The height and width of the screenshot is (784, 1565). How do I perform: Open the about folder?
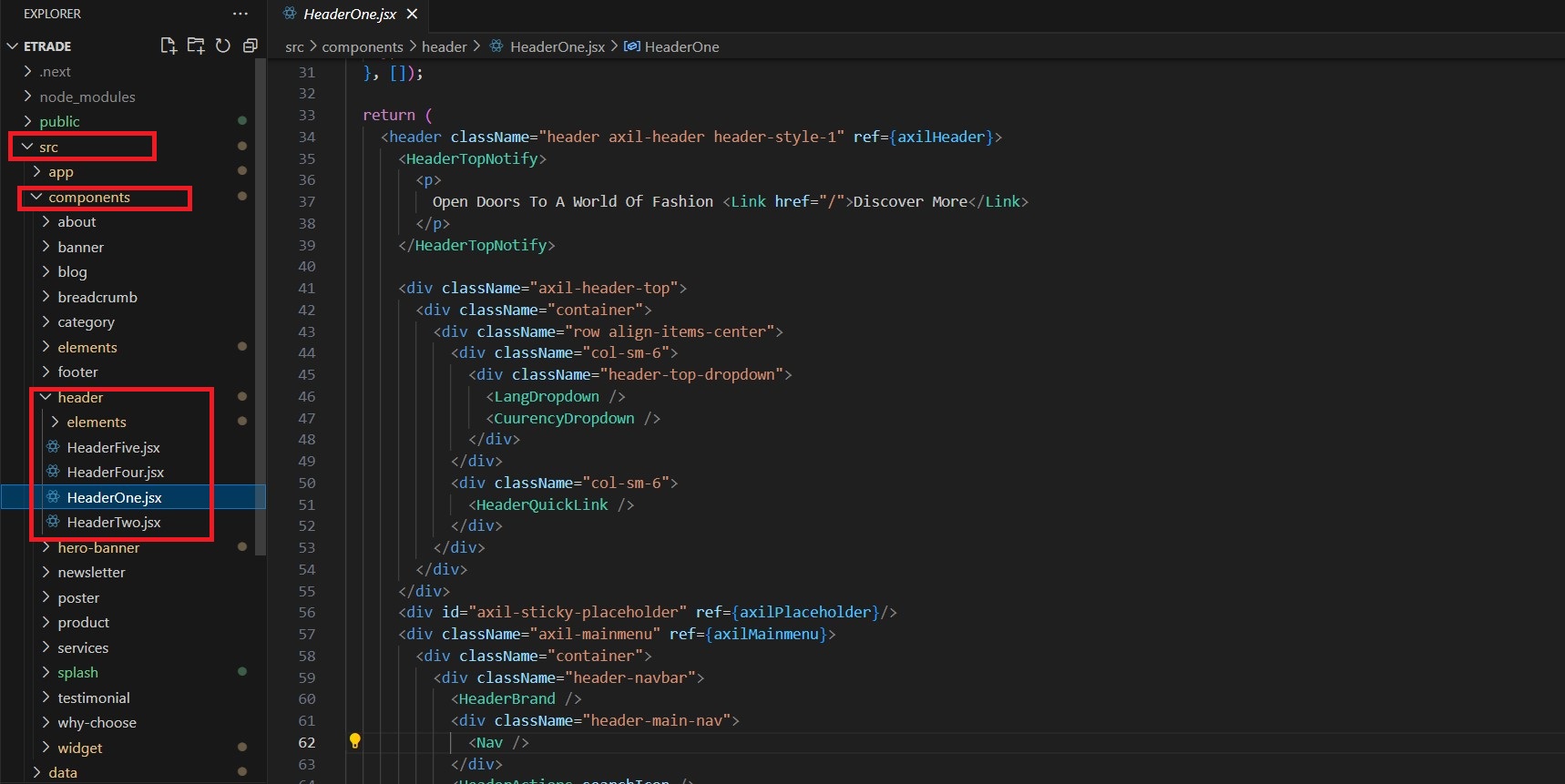(x=77, y=221)
